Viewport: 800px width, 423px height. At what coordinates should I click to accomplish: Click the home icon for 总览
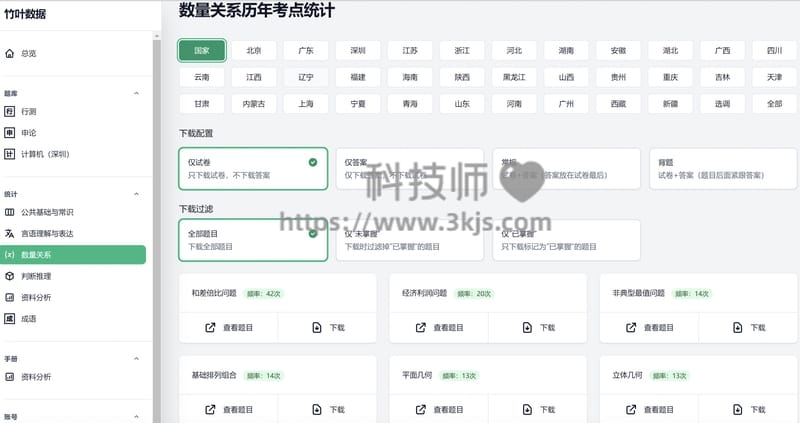coord(10,53)
